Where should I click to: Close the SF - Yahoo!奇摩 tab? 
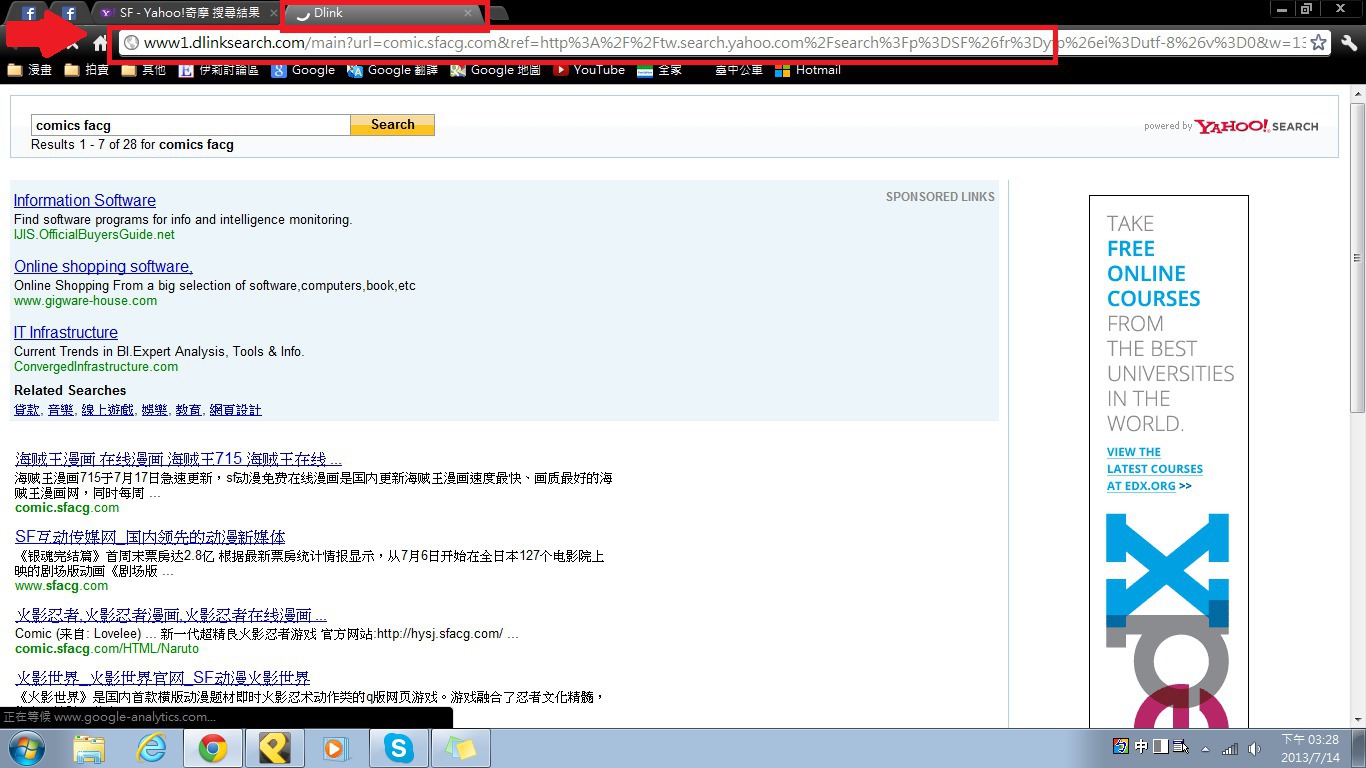[273, 13]
